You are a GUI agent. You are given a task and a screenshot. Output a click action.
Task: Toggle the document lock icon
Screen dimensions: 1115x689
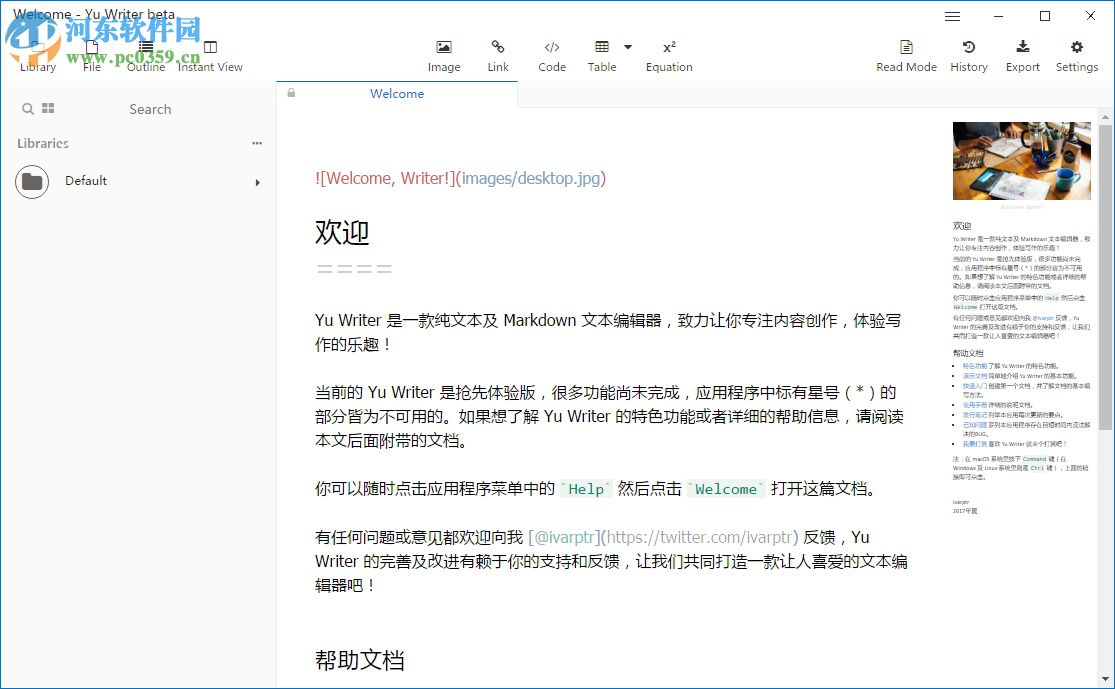tap(290, 92)
